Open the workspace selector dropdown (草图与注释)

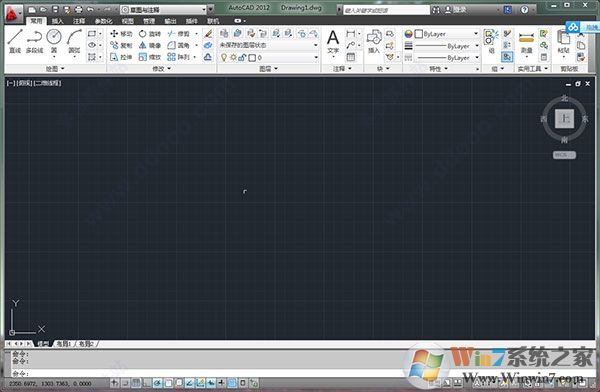click(166, 10)
